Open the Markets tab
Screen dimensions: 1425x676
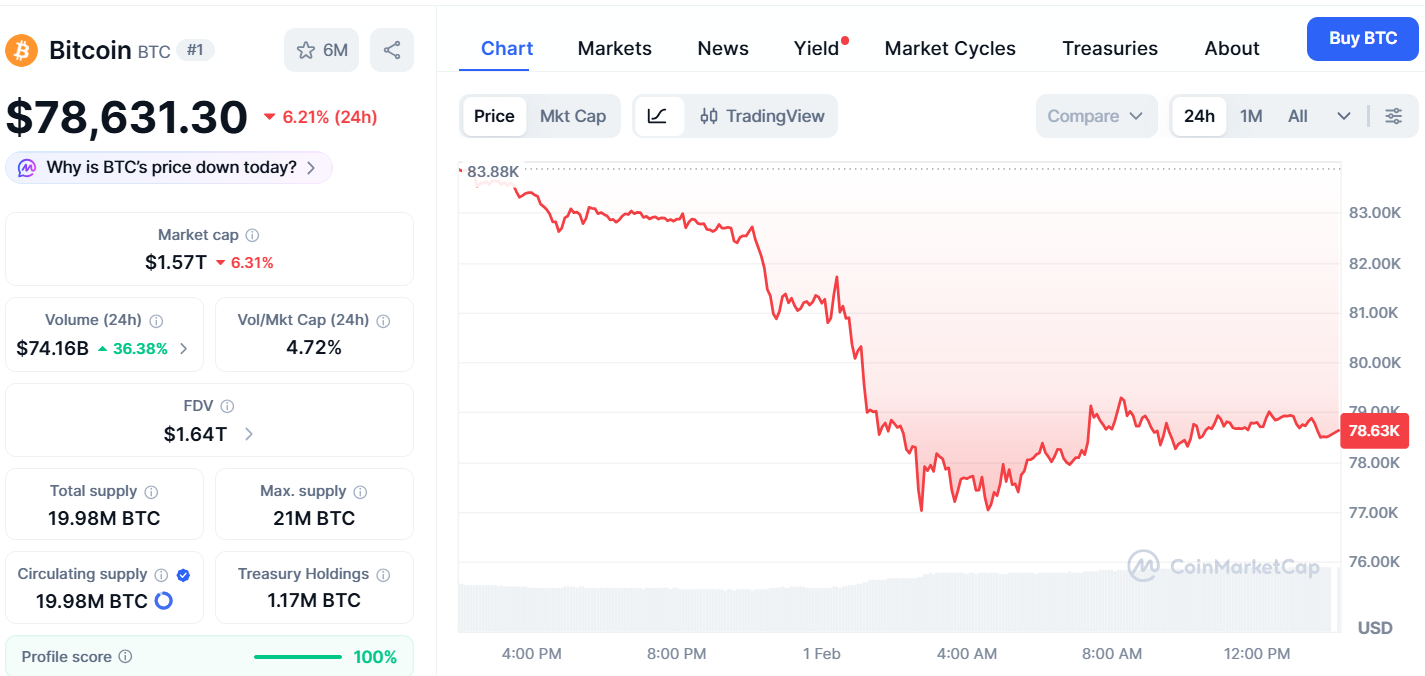tap(614, 48)
